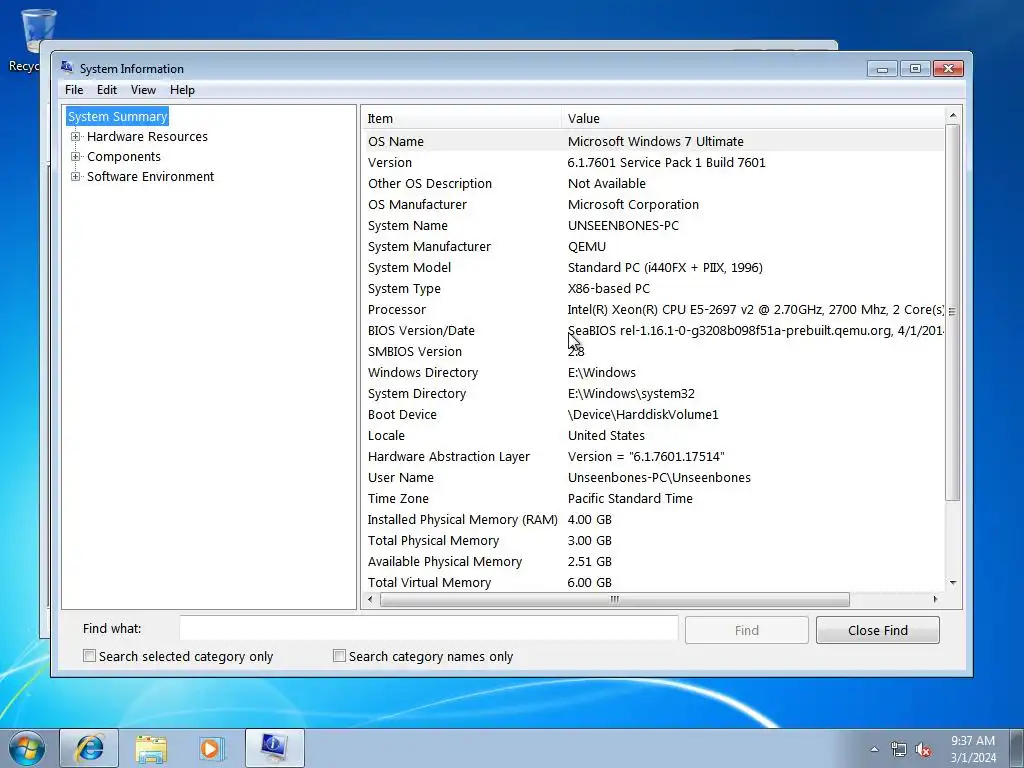This screenshot has height=768, width=1024.
Task: Select the Version row label
Action: [390, 162]
